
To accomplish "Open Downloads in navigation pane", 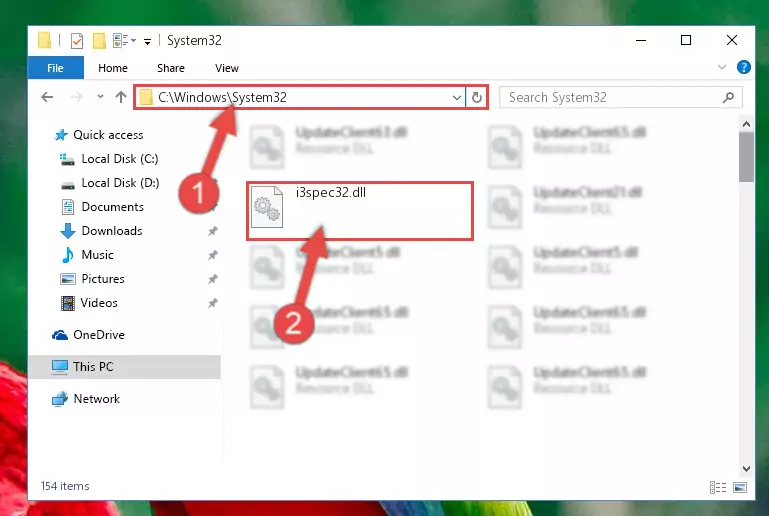I will 112,231.
